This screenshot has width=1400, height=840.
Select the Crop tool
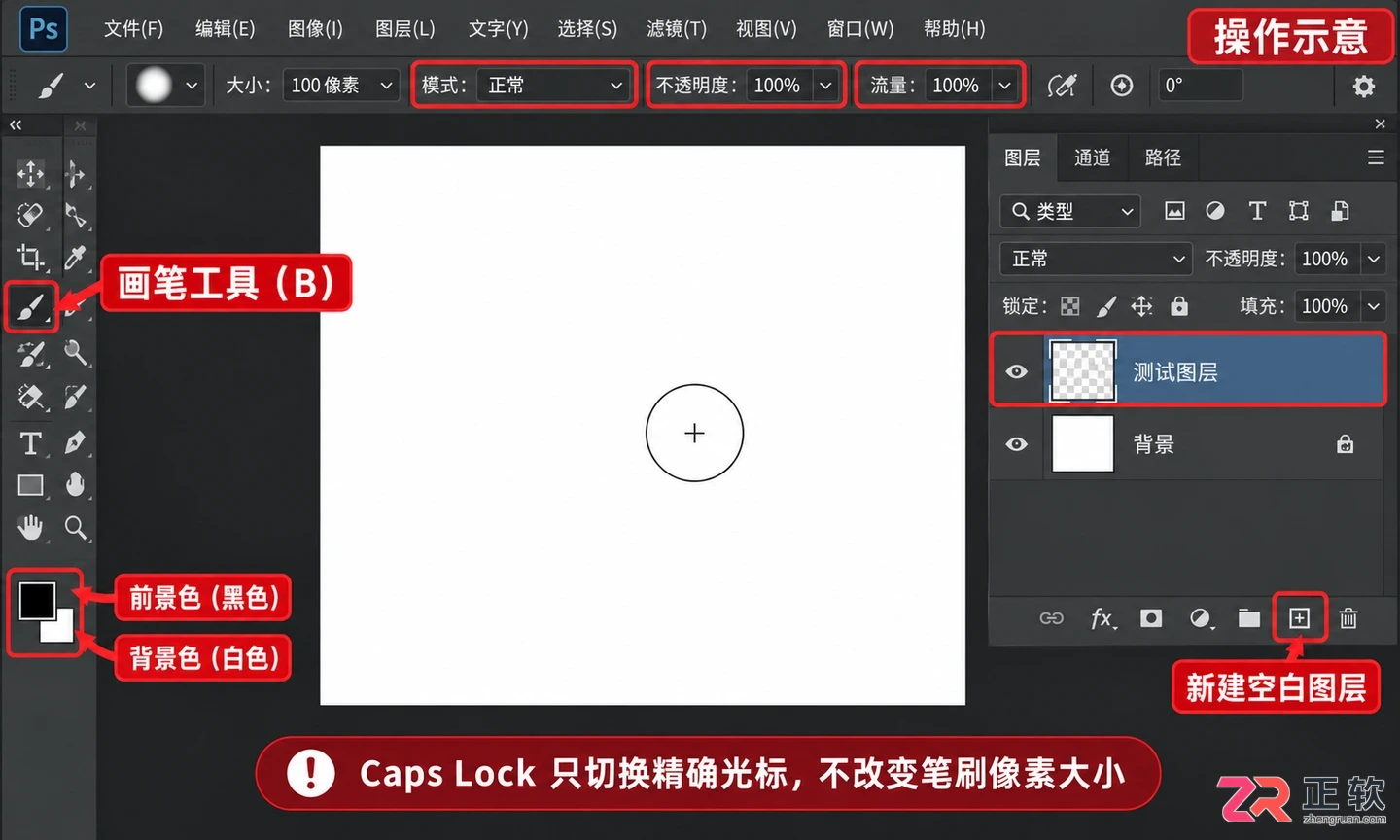30,257
